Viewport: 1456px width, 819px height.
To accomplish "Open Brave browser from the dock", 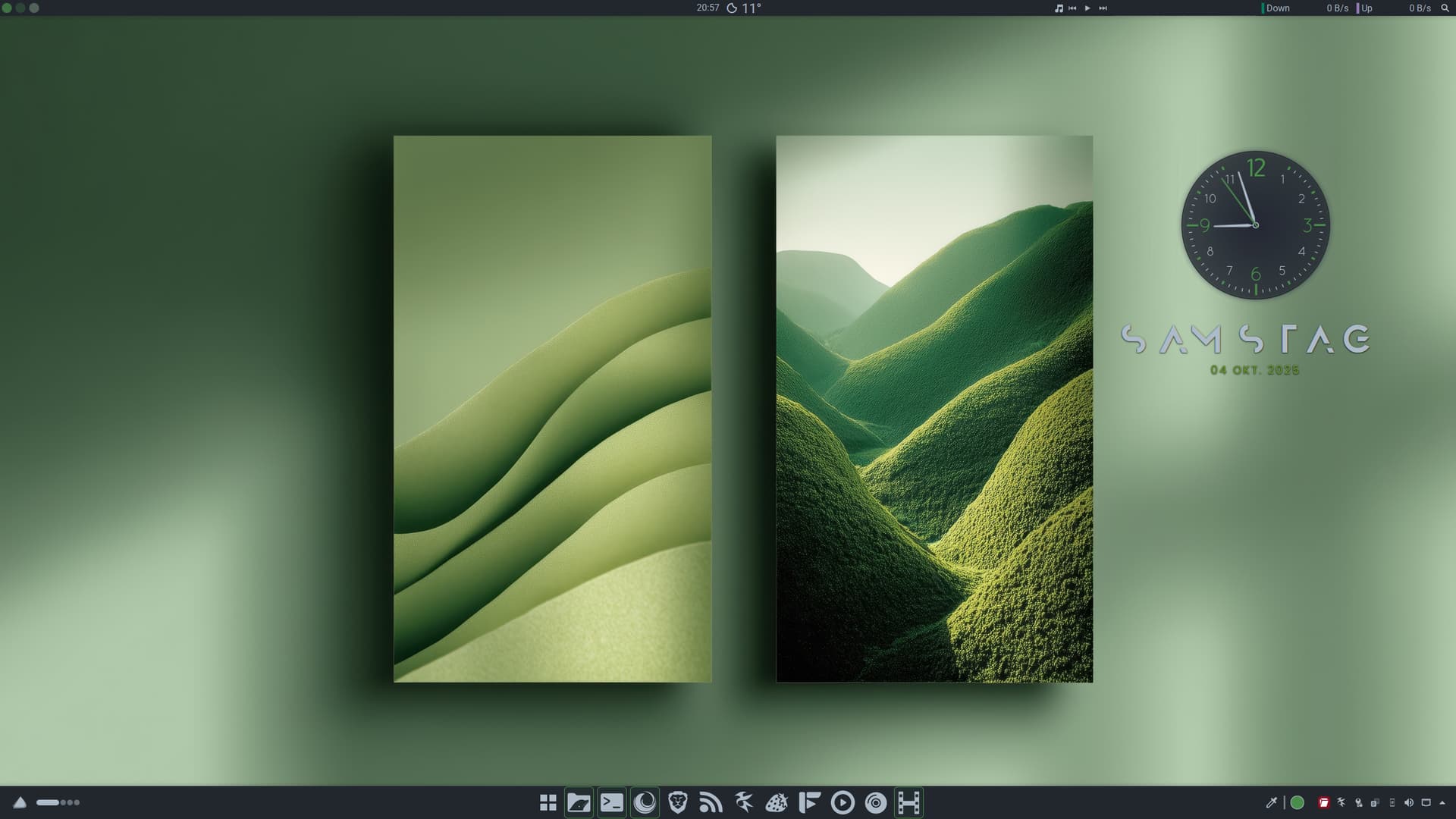I will (x=678, y=802).
